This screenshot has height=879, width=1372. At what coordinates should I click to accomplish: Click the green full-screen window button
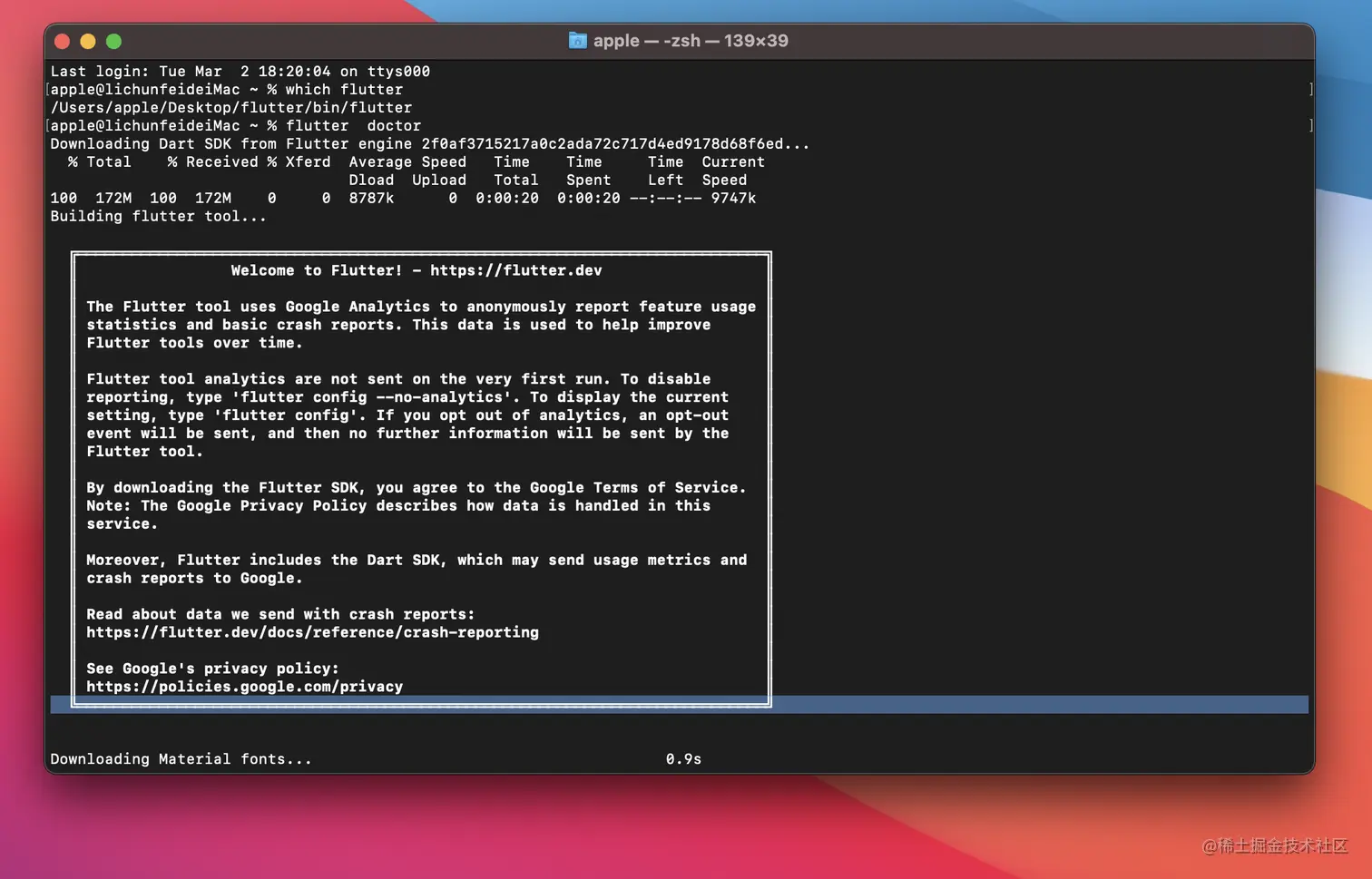click(x=113, y=41)
